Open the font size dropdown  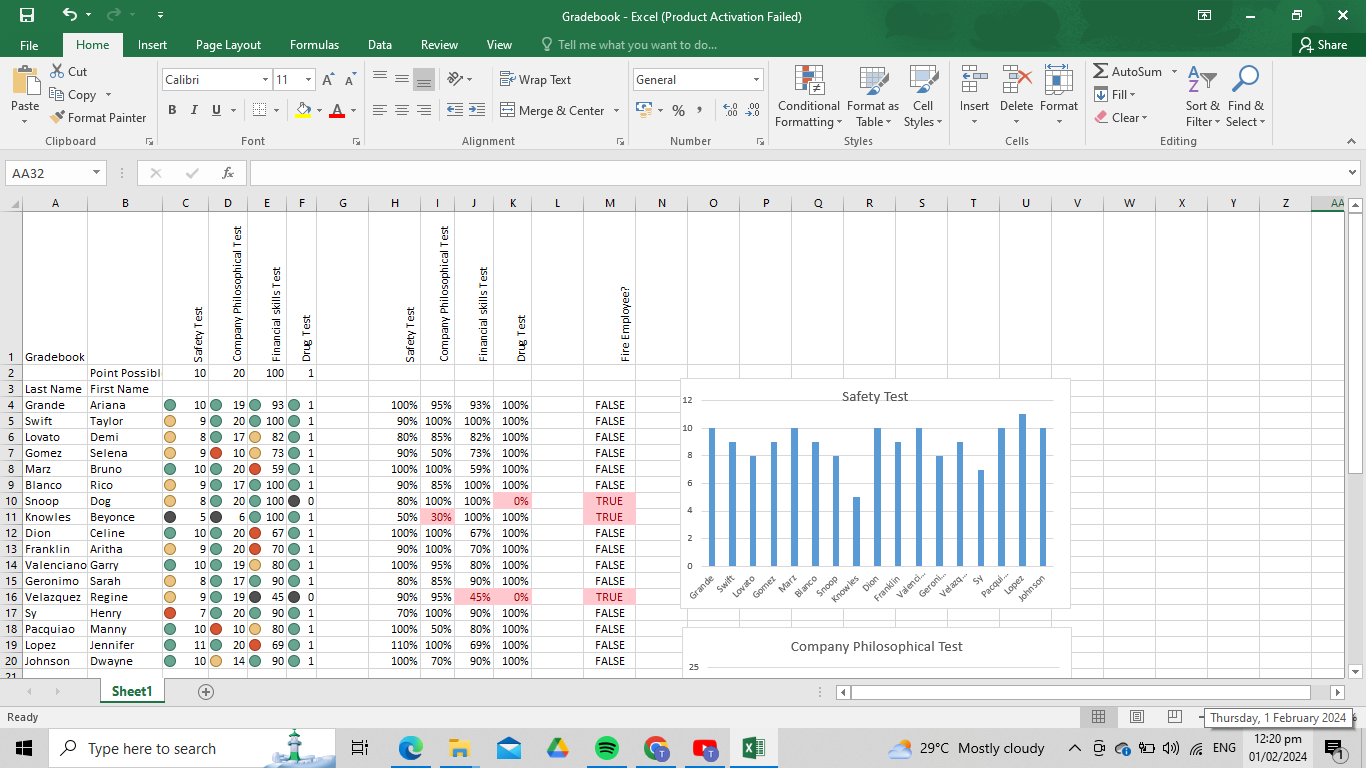coord(309,80)
